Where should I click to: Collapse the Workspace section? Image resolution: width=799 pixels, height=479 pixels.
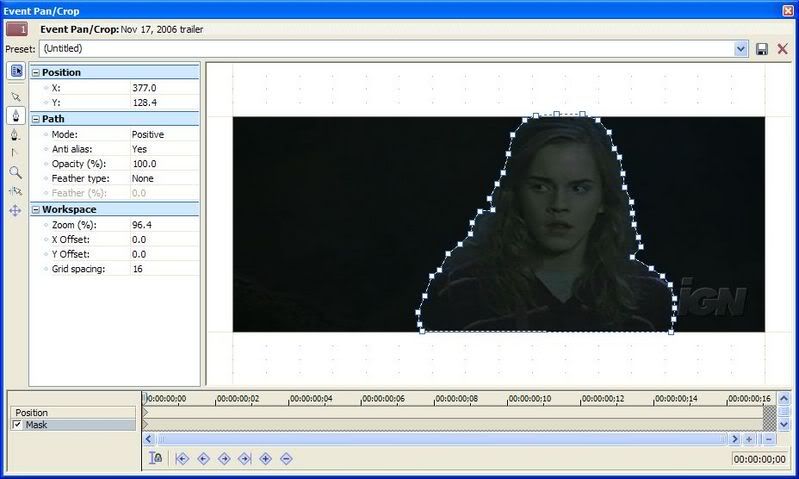36,209
